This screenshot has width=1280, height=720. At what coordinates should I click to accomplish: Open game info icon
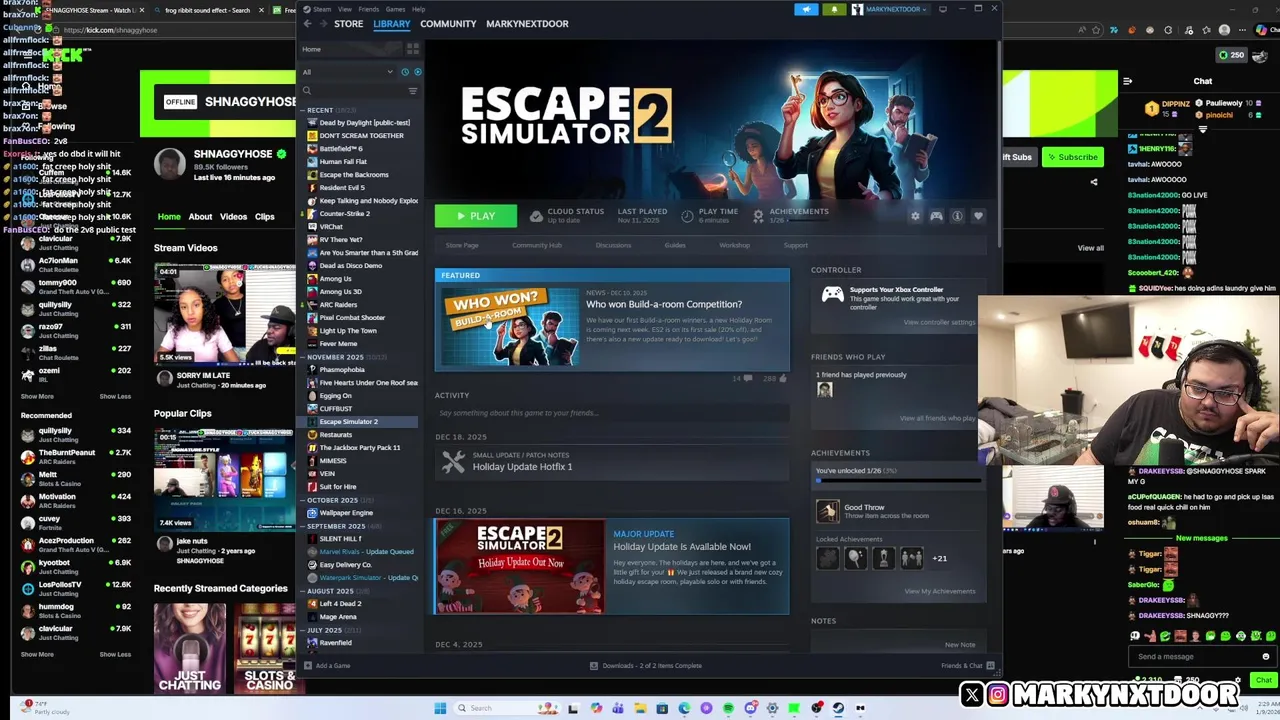click(957, 216)
